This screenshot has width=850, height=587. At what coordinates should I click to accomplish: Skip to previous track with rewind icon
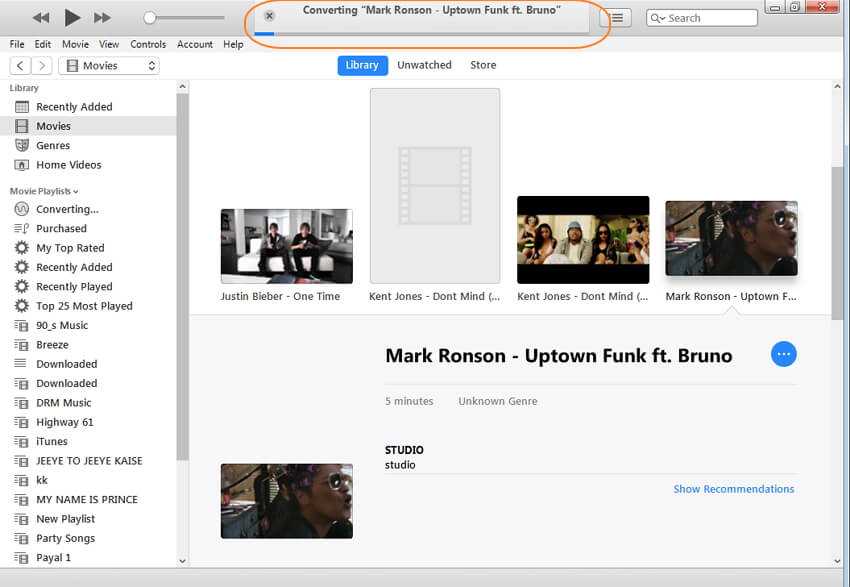click(41, 17)
